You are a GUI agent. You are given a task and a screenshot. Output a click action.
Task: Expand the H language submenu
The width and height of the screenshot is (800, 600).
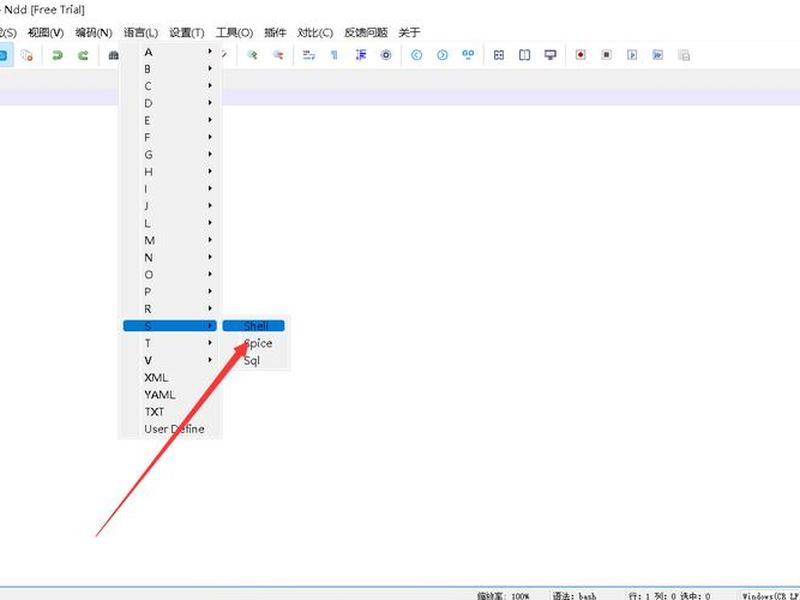pos(170,172)
